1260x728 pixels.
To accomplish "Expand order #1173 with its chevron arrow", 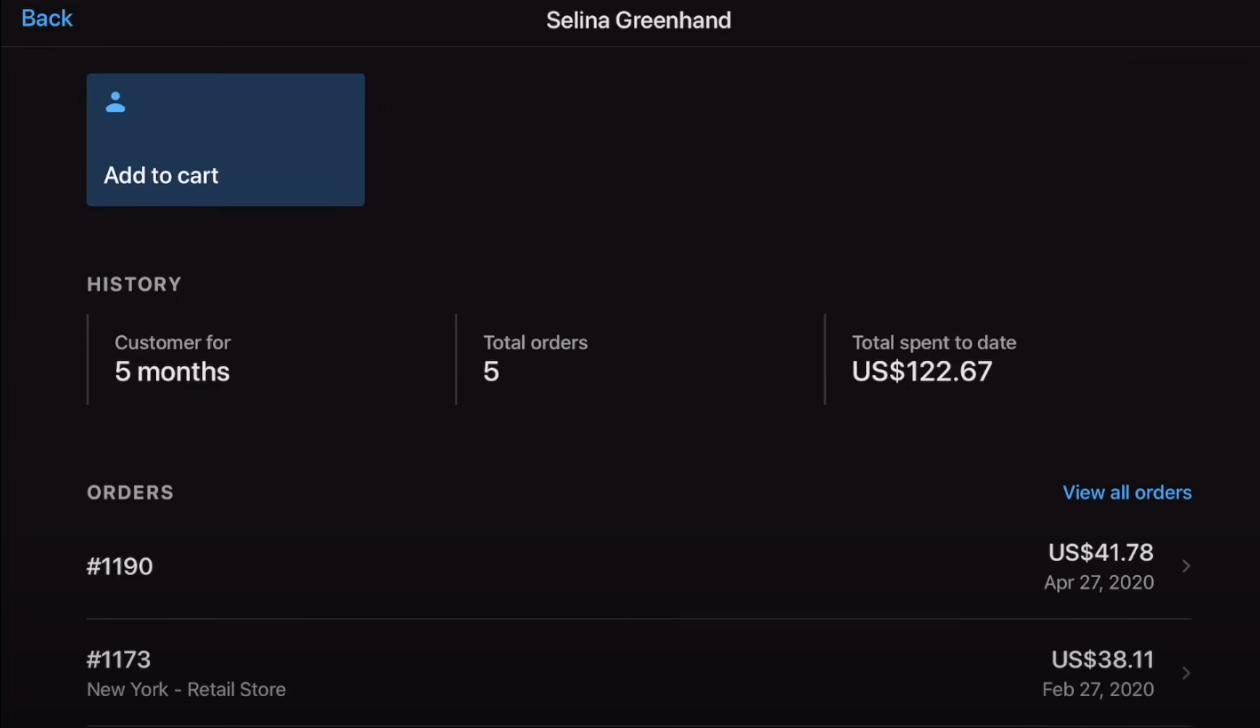I will click(1186, 673).
